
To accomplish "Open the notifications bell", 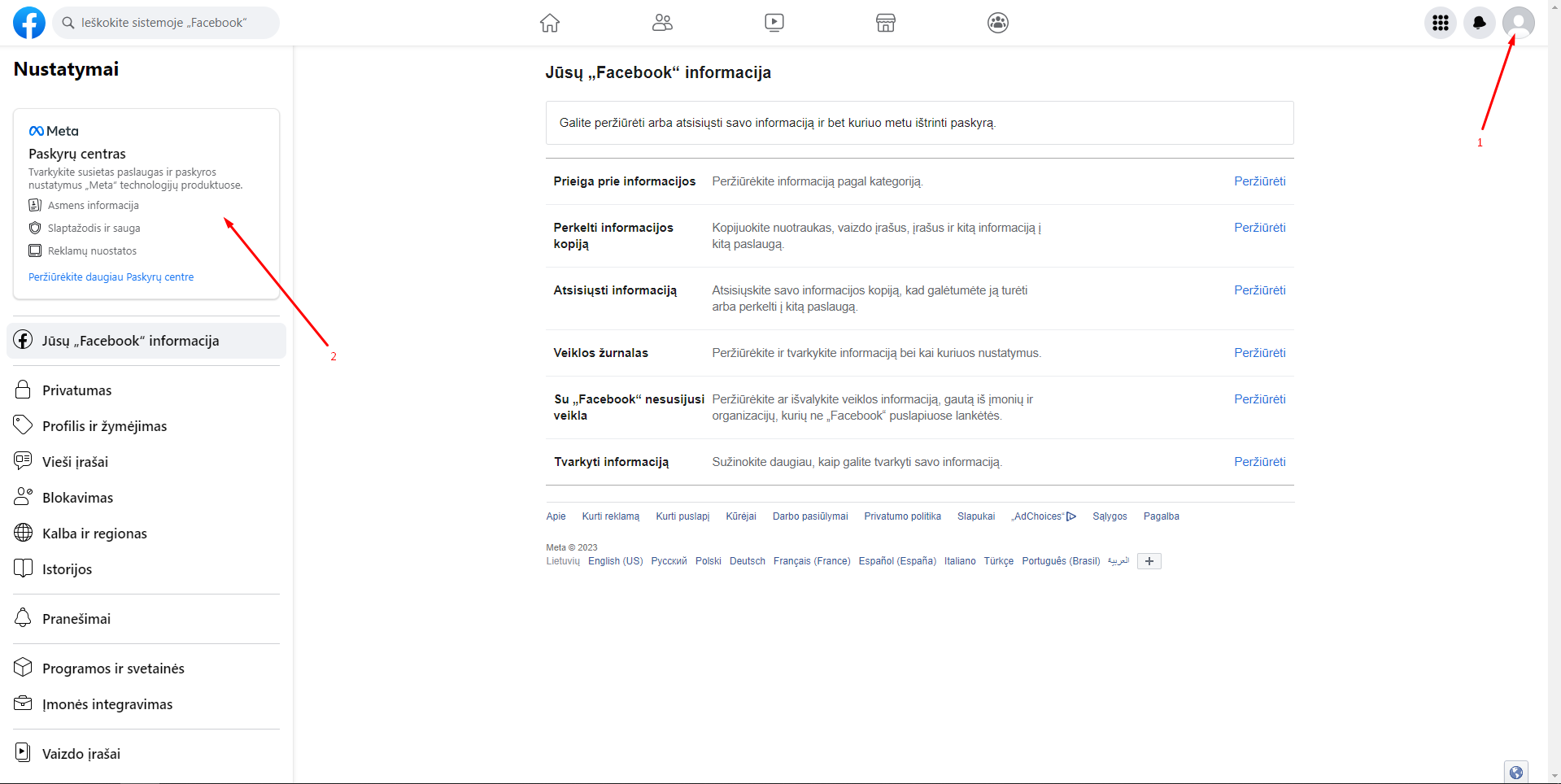I will point(1480,23).
